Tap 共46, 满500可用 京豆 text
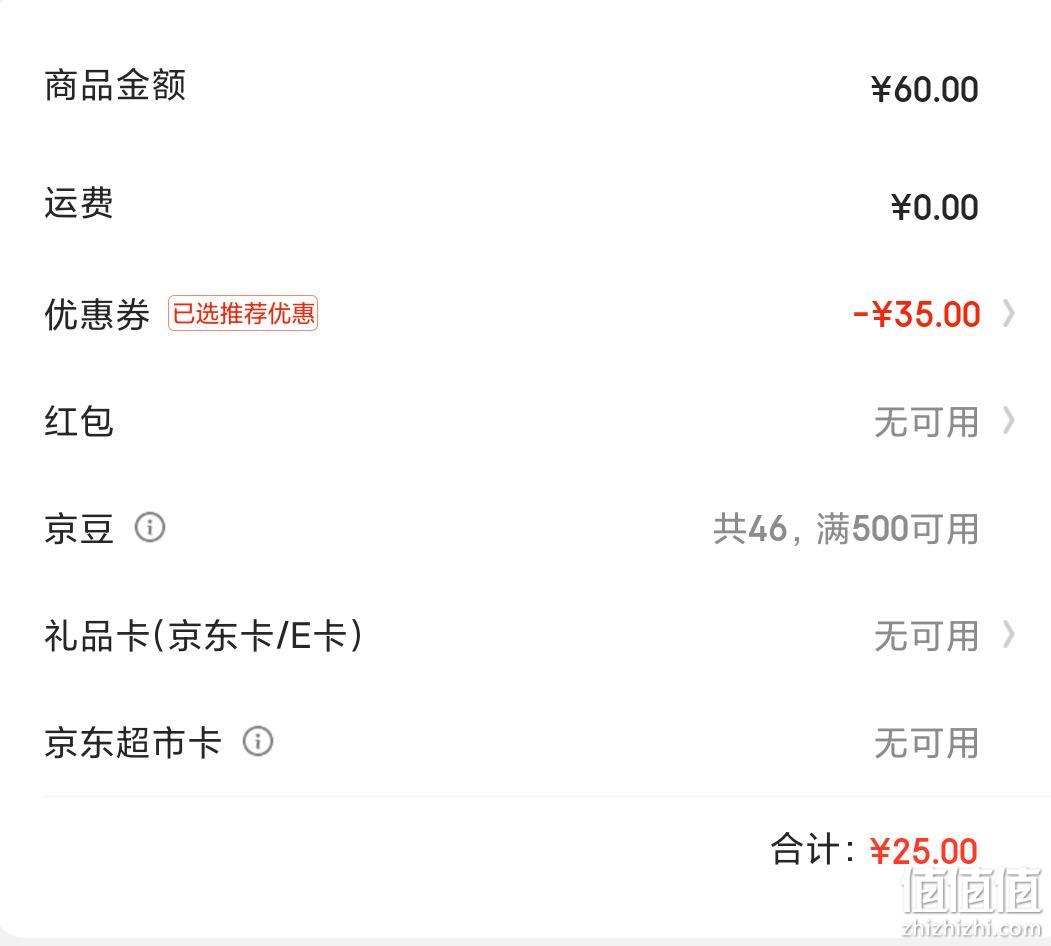 point(846,529)
